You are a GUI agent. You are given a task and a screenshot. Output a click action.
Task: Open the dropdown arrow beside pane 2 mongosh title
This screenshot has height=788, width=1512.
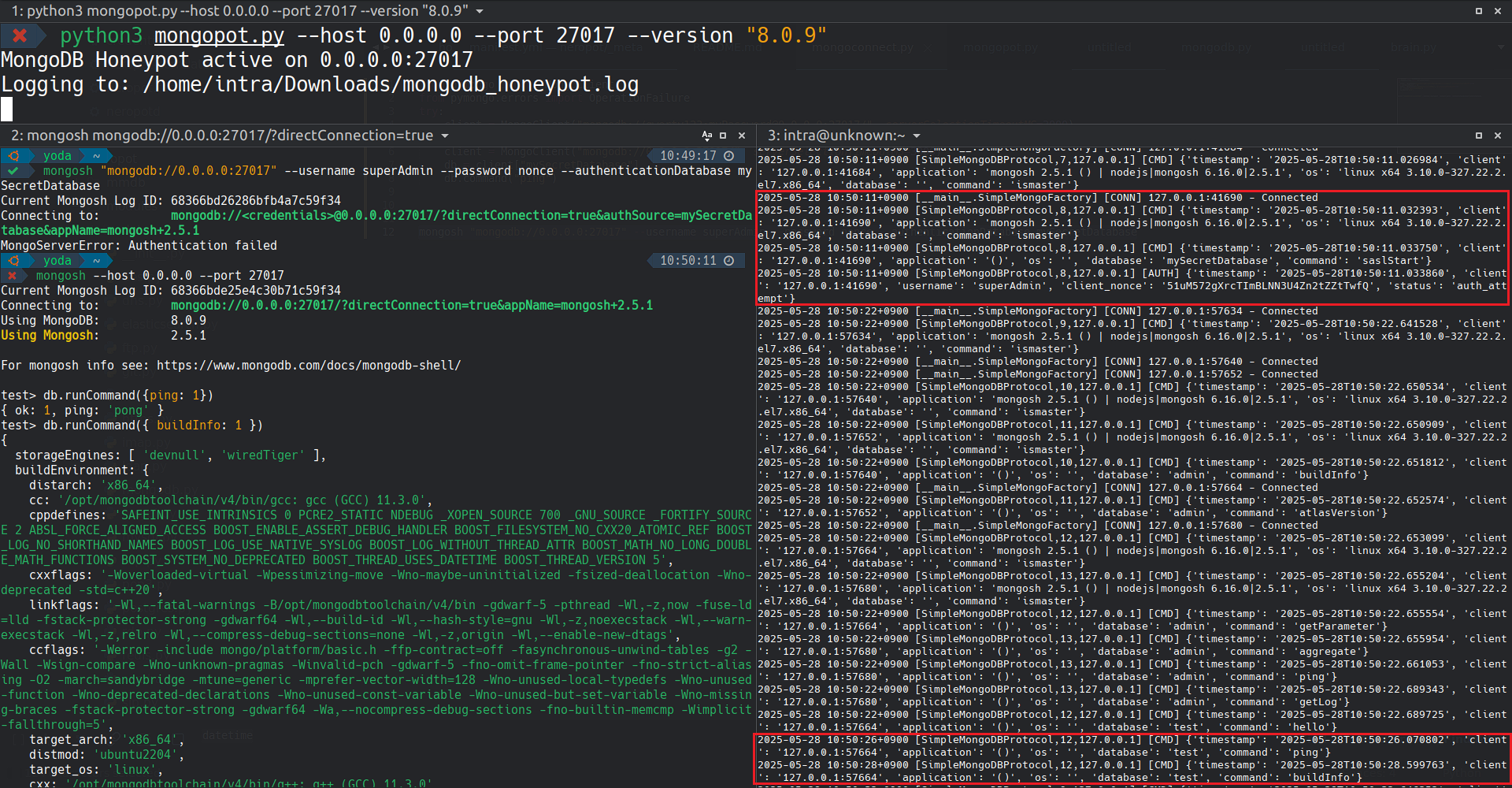click(x=445, y=136)
